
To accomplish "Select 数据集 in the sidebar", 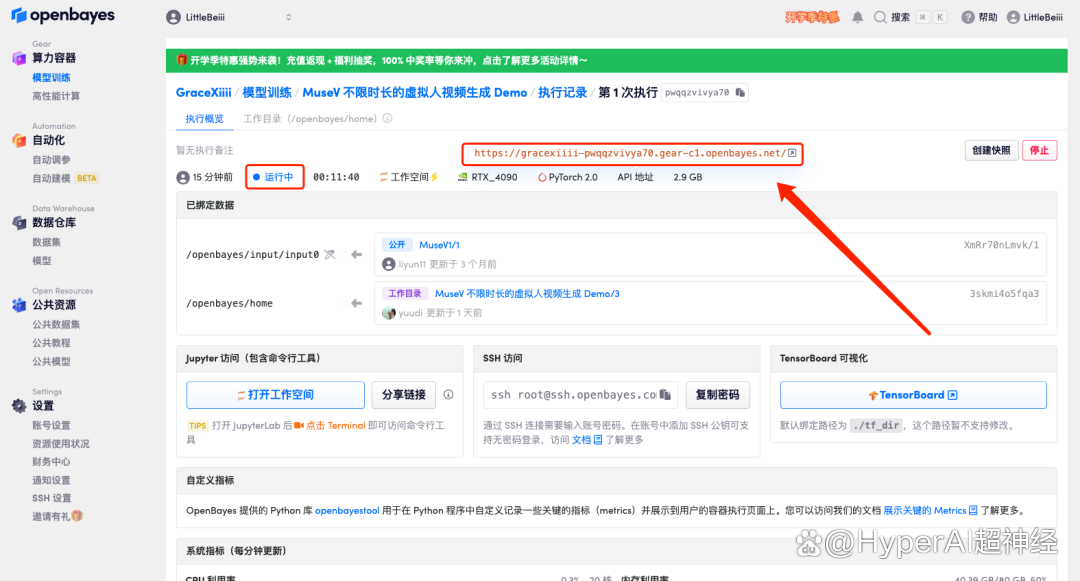I will 46,242.
